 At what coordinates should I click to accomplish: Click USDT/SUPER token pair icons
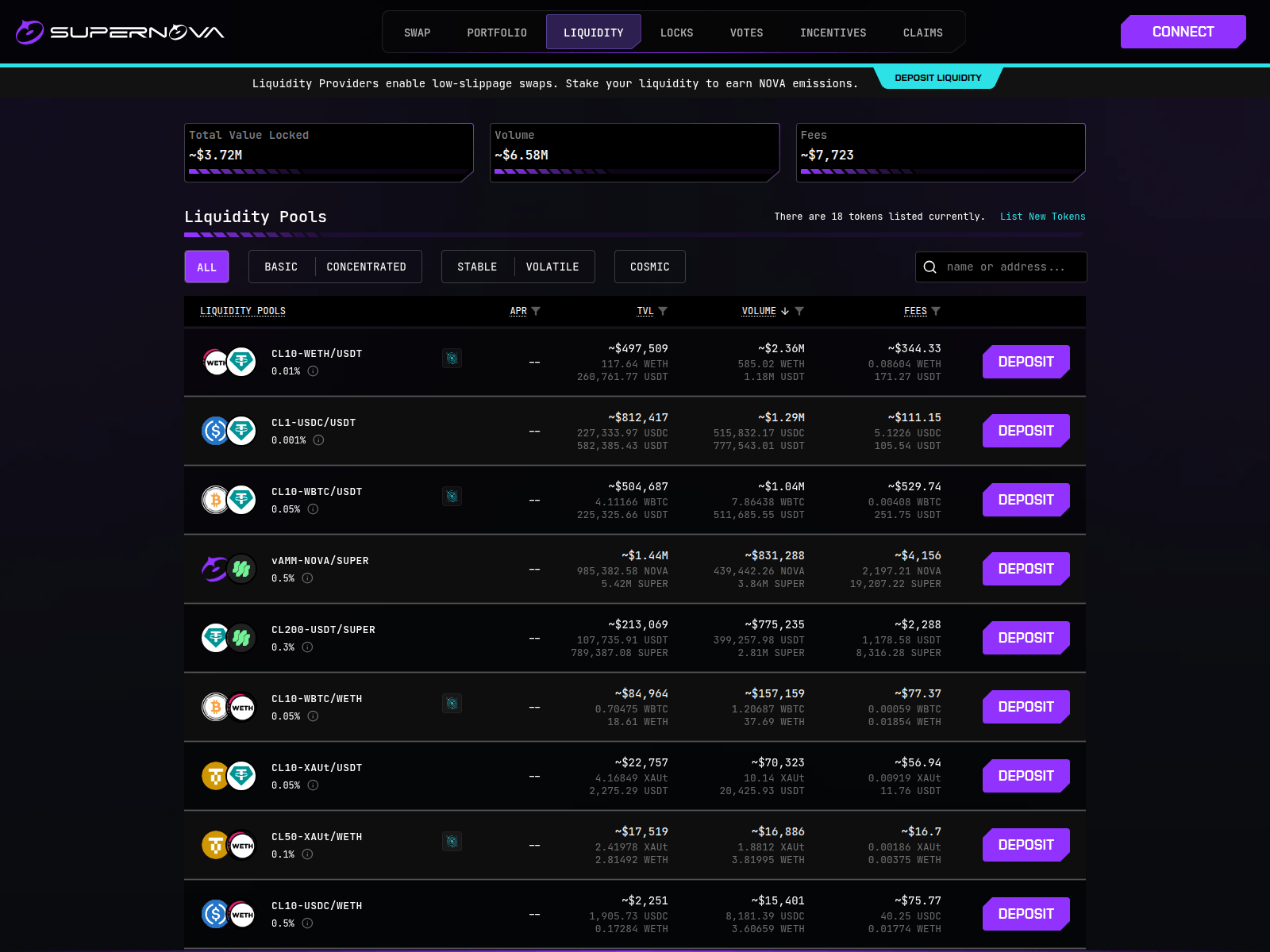point(229,639)
